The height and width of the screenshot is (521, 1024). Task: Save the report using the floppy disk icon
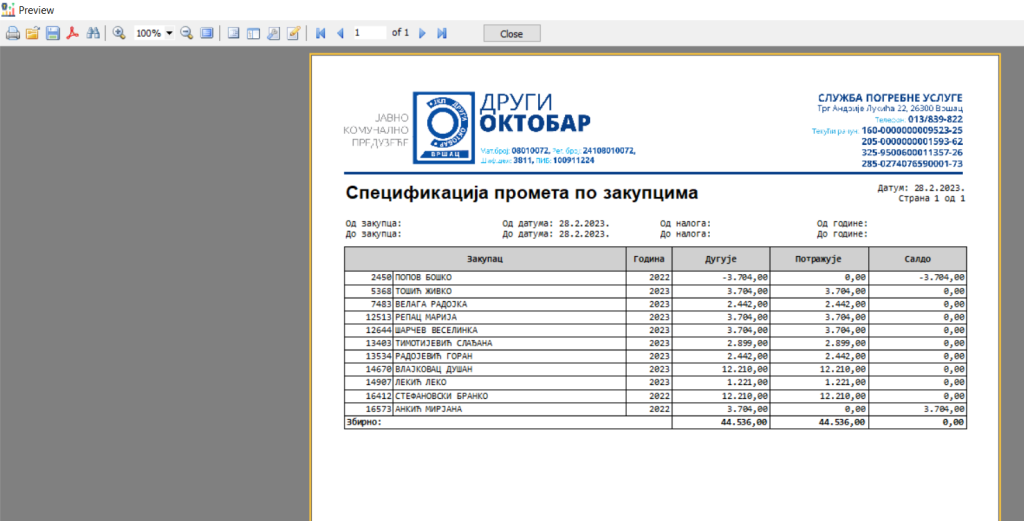click(x=52, y=33)
